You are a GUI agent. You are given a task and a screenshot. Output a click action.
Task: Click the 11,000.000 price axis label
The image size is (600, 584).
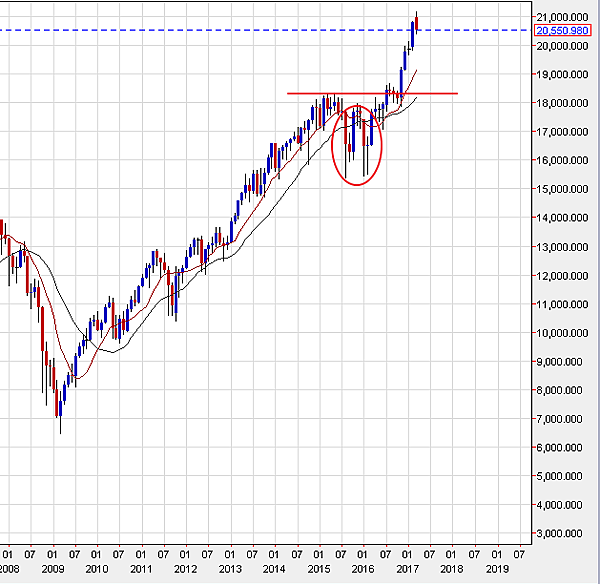(562, 304)
